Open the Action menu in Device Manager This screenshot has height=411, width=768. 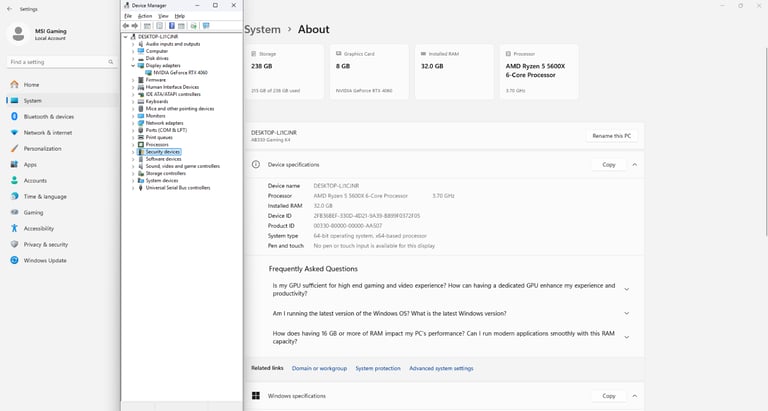[145, 16]
